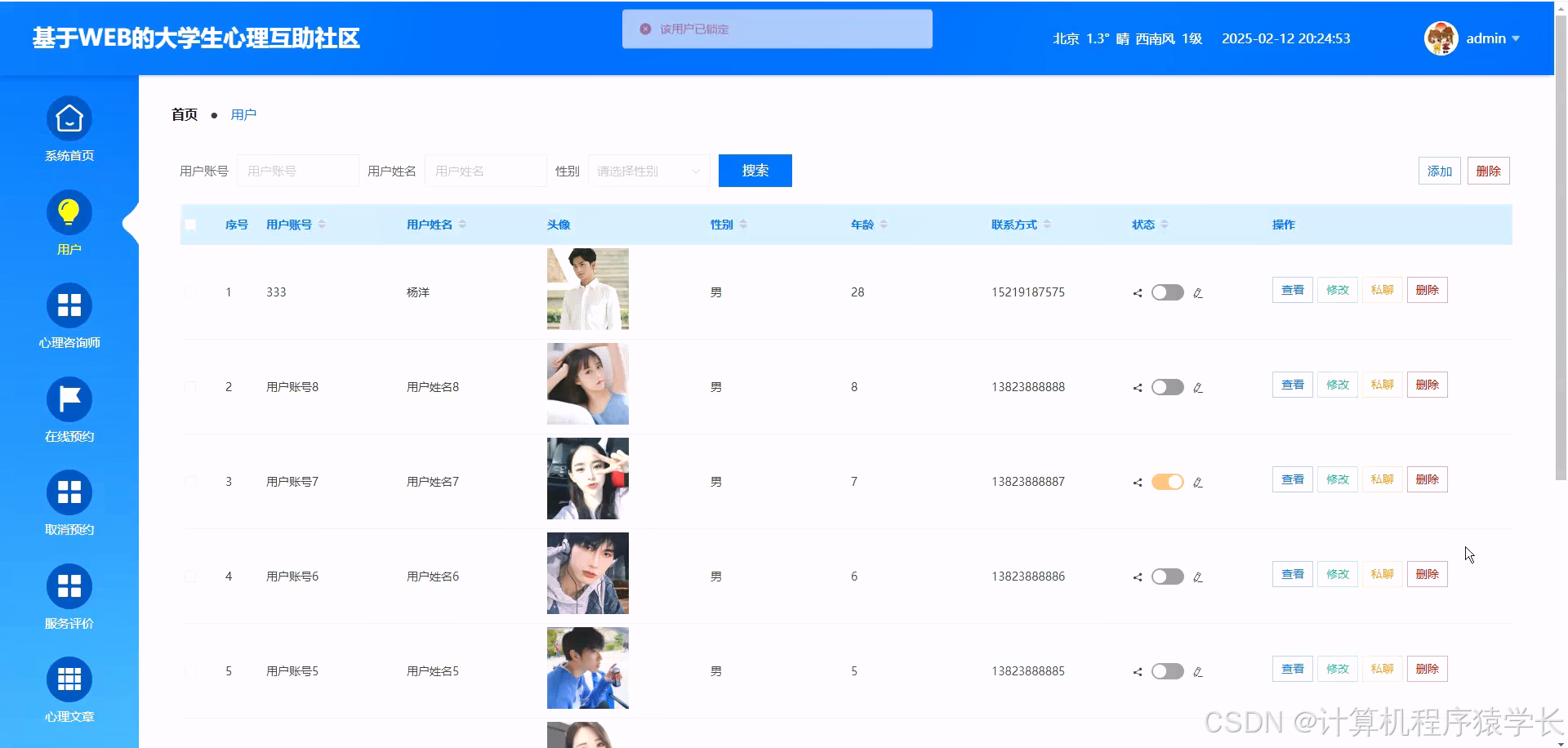Enable the status toggle for 杨洋
This screenshot has height=748, width=1568.
point(1168,292)
